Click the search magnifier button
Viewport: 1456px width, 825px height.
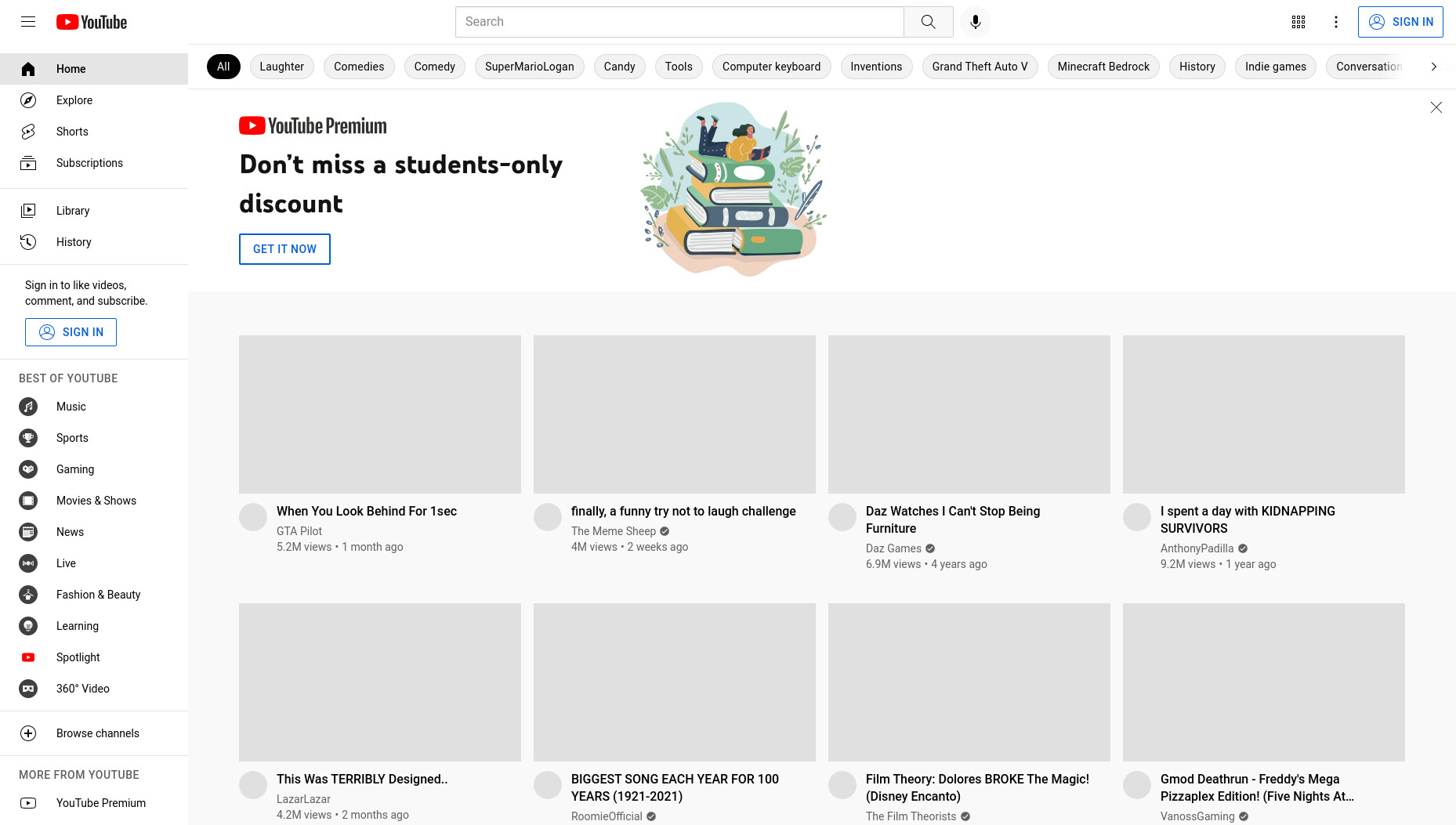pyautogui.click(x=929, y=22)
